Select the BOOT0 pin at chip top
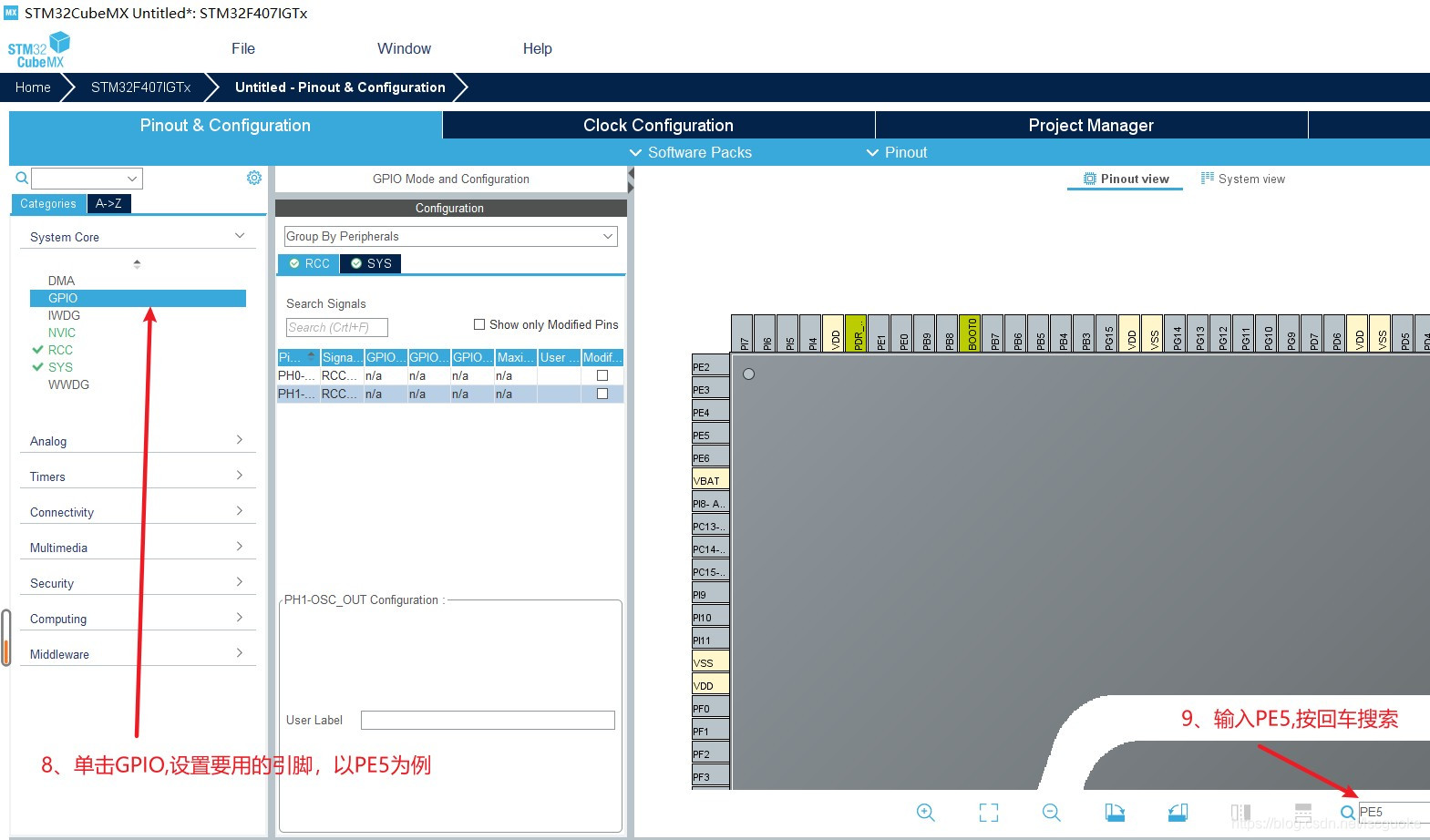The image size is (1430, 840). tap(970, 333)
